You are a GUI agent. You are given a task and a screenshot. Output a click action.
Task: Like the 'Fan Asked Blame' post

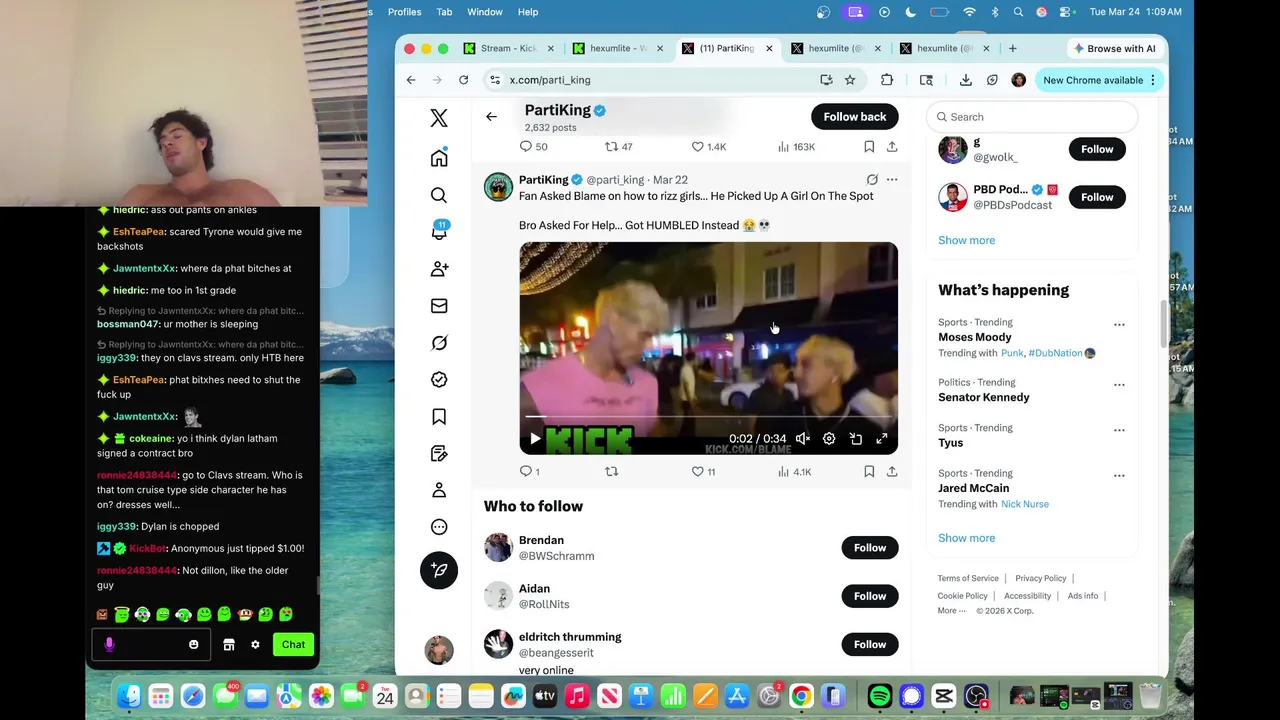coord(698,471)
